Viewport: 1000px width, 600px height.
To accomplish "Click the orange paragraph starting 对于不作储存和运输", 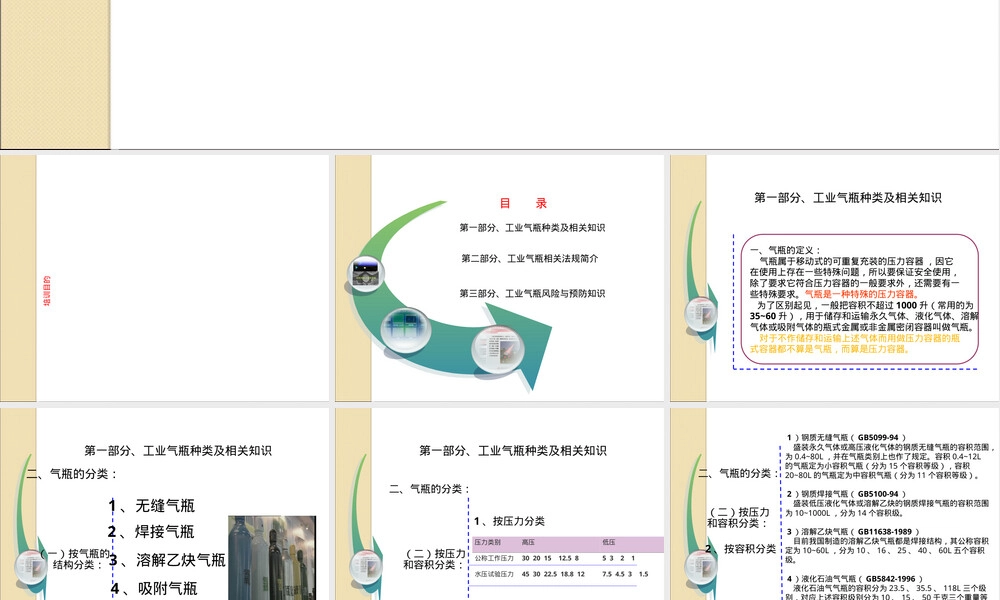I will (855, 344).
